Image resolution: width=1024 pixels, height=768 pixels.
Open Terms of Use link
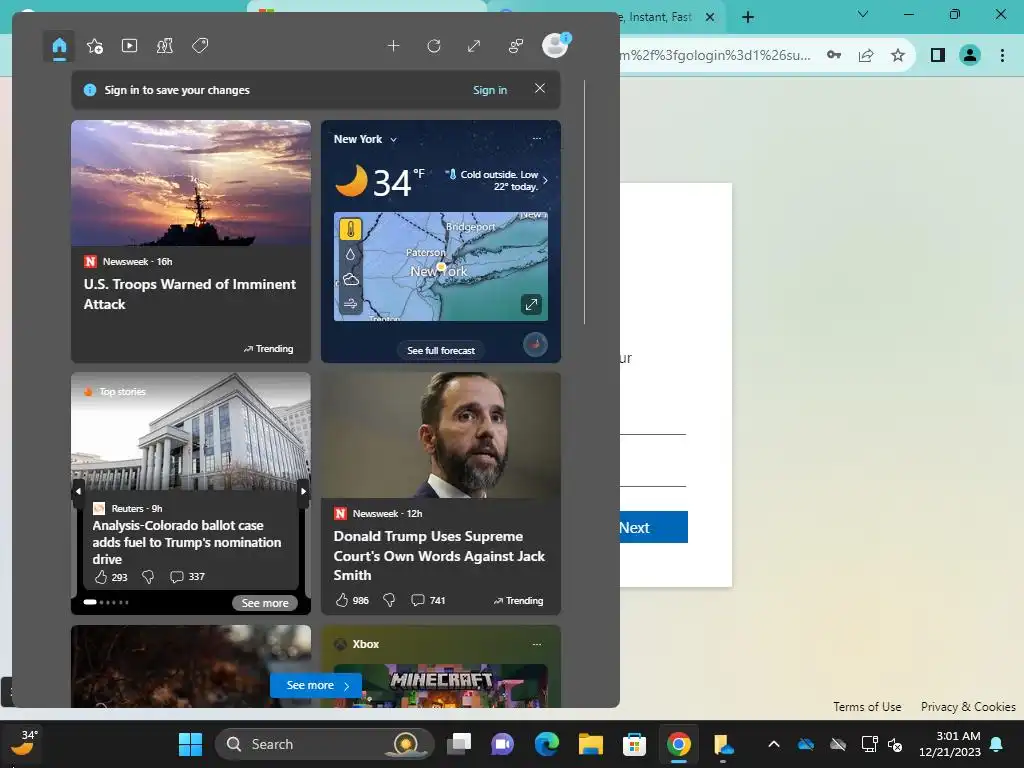(867, 707)
